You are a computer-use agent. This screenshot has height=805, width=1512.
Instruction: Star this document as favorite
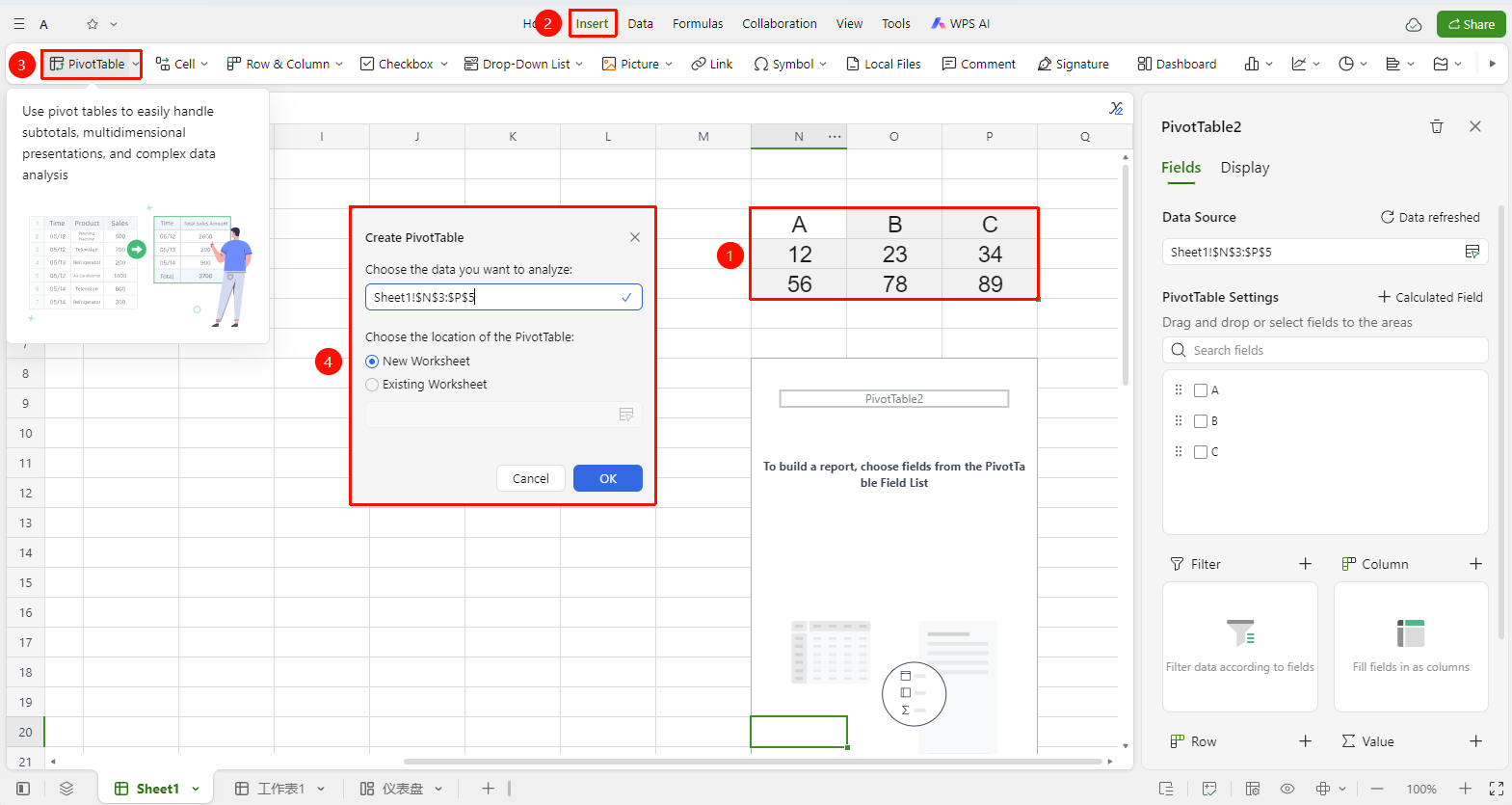click(93, 24)
